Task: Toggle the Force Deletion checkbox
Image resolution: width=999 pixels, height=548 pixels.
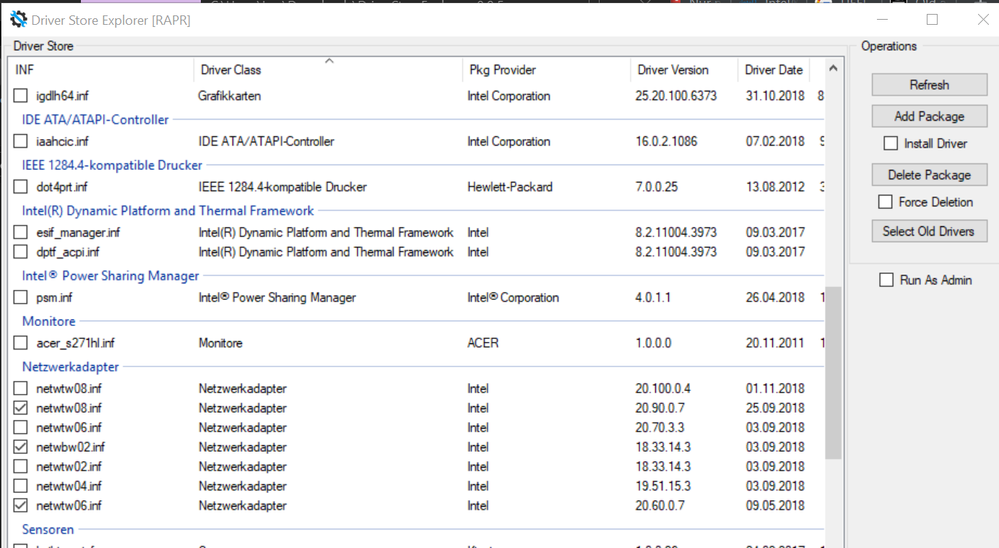Action: click(x=885, y=202)
